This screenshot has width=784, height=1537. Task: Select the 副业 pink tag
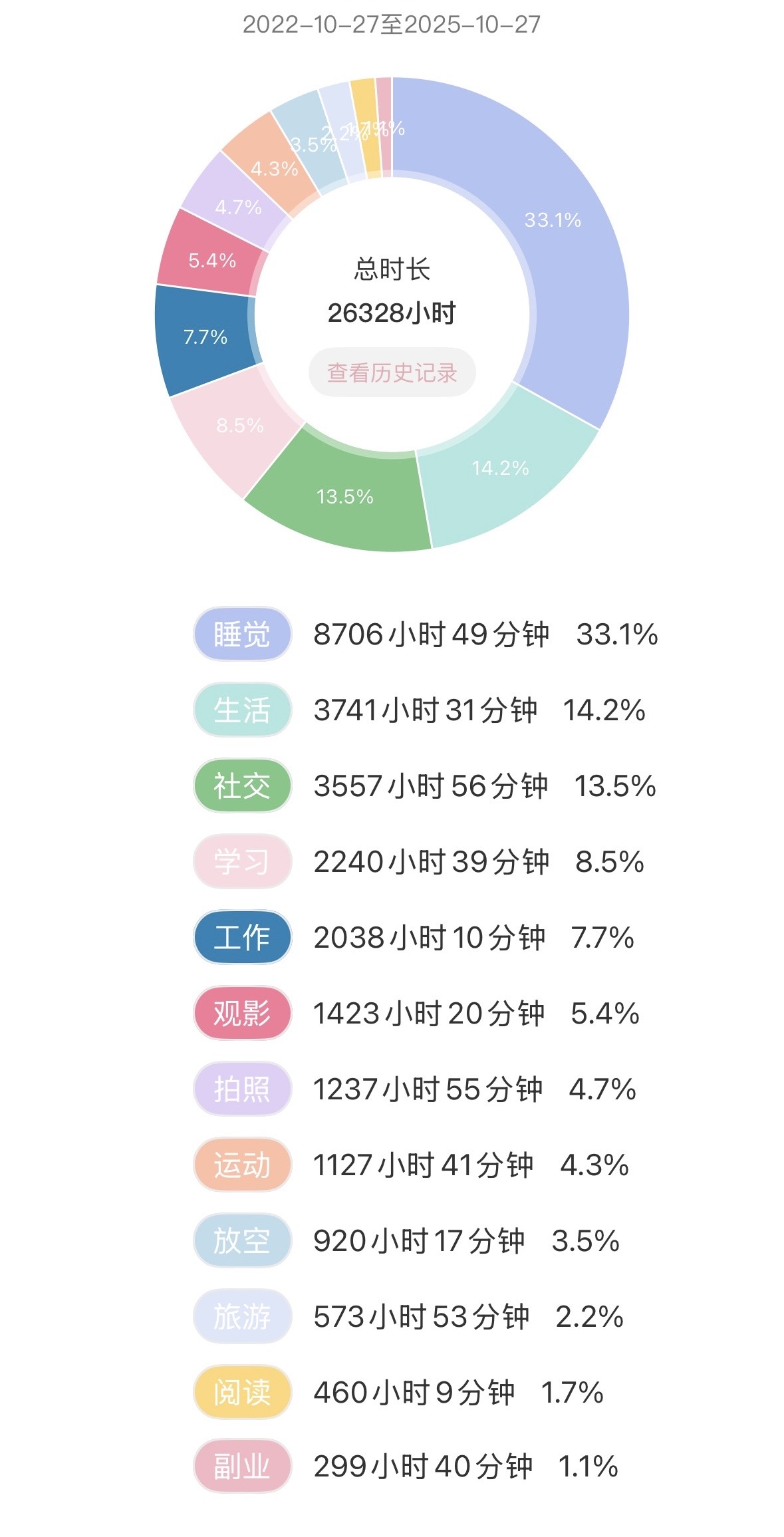click(x=242, y=1467)
